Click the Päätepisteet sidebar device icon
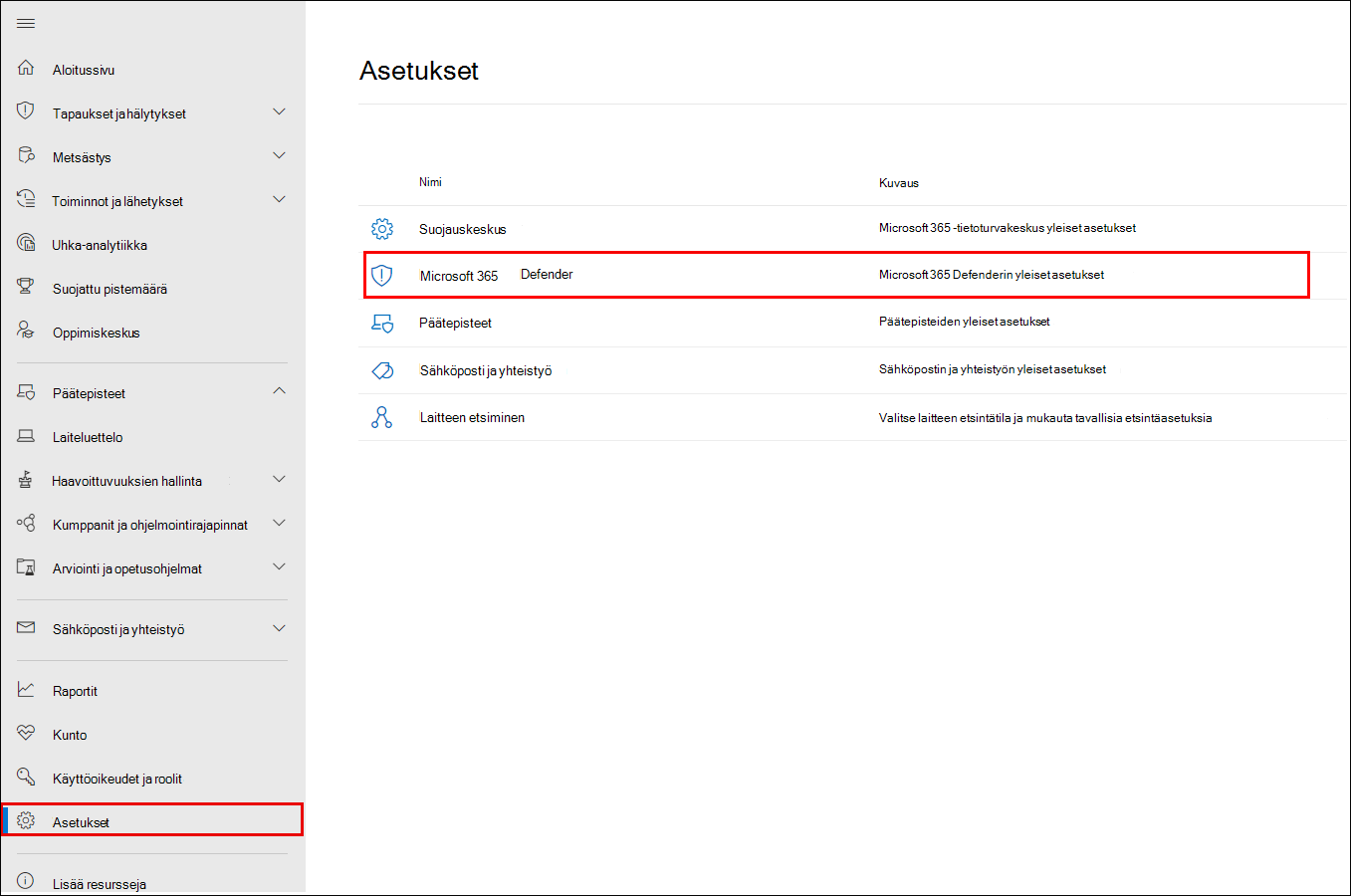 (26, 392)
